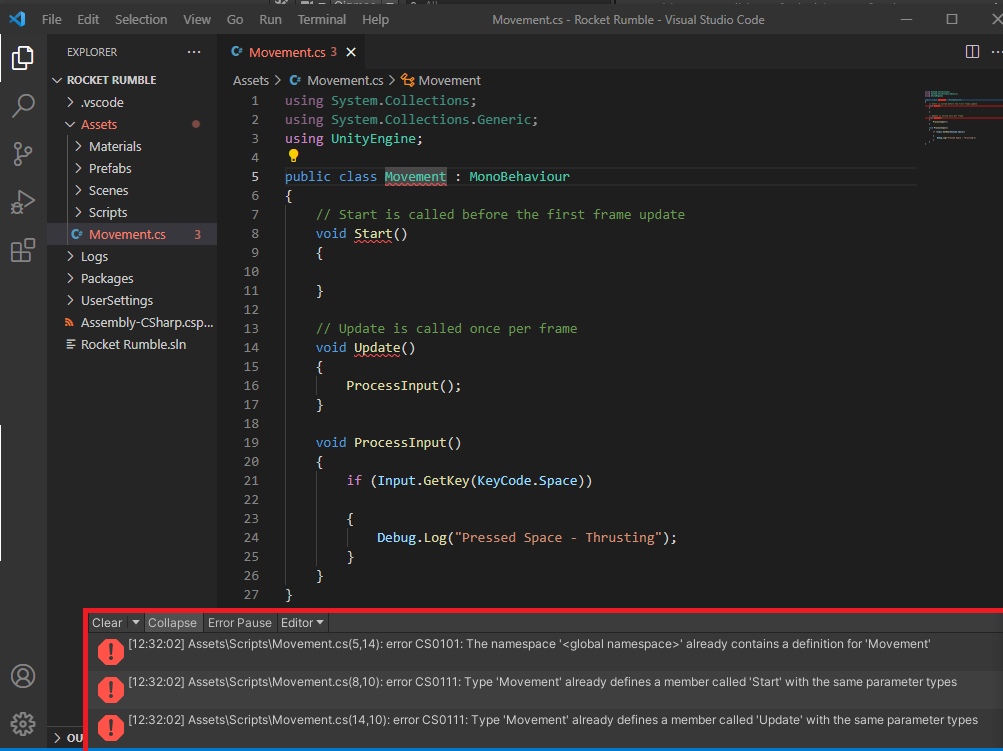The image size is (1003, 751).
Task: Collapse the Assets folder
Action: coord(98,124)
